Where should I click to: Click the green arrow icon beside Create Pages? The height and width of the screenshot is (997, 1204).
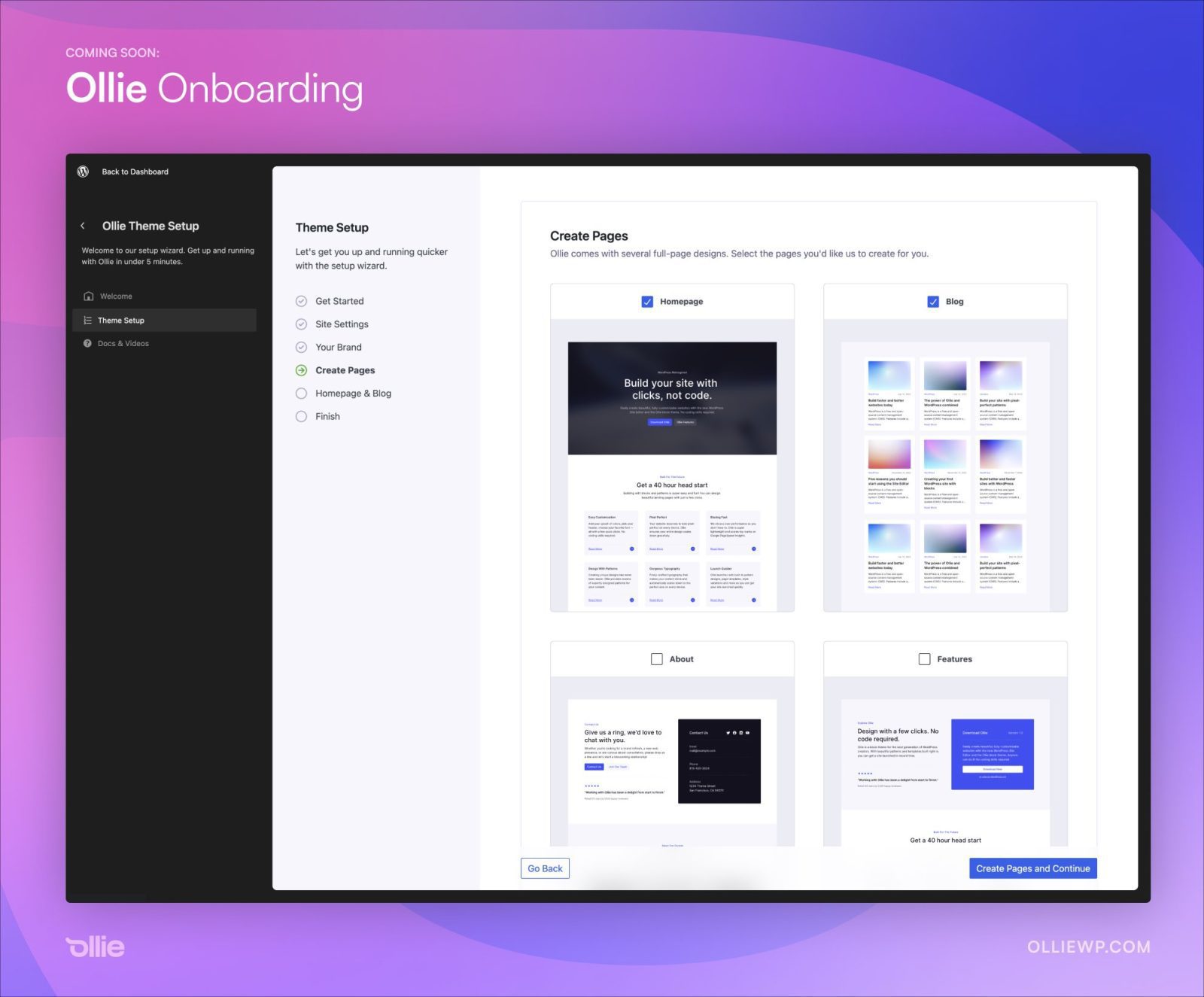pyautogui.click(x=301, y=369)
